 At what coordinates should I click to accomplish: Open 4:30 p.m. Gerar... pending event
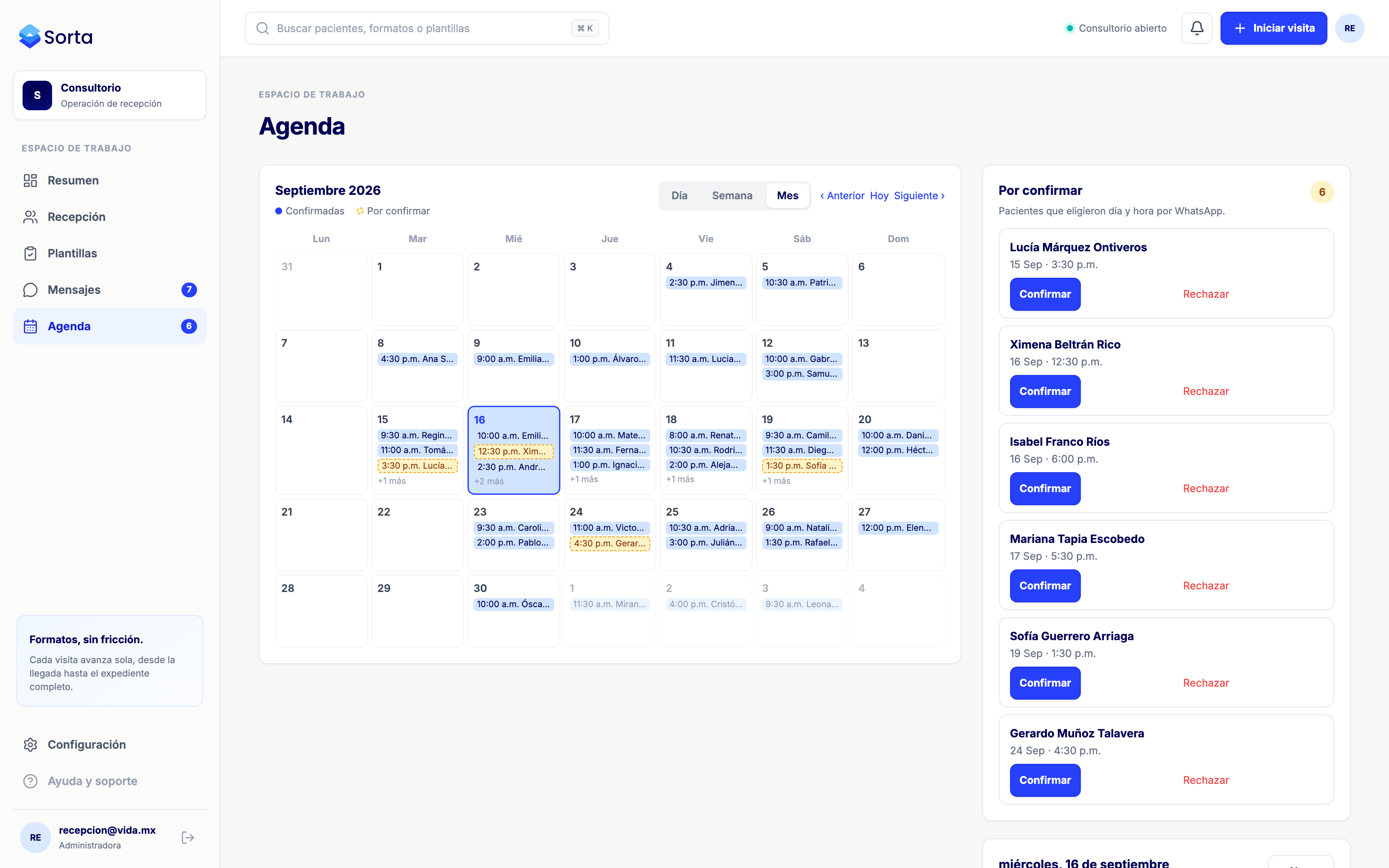tap(609, 543)
